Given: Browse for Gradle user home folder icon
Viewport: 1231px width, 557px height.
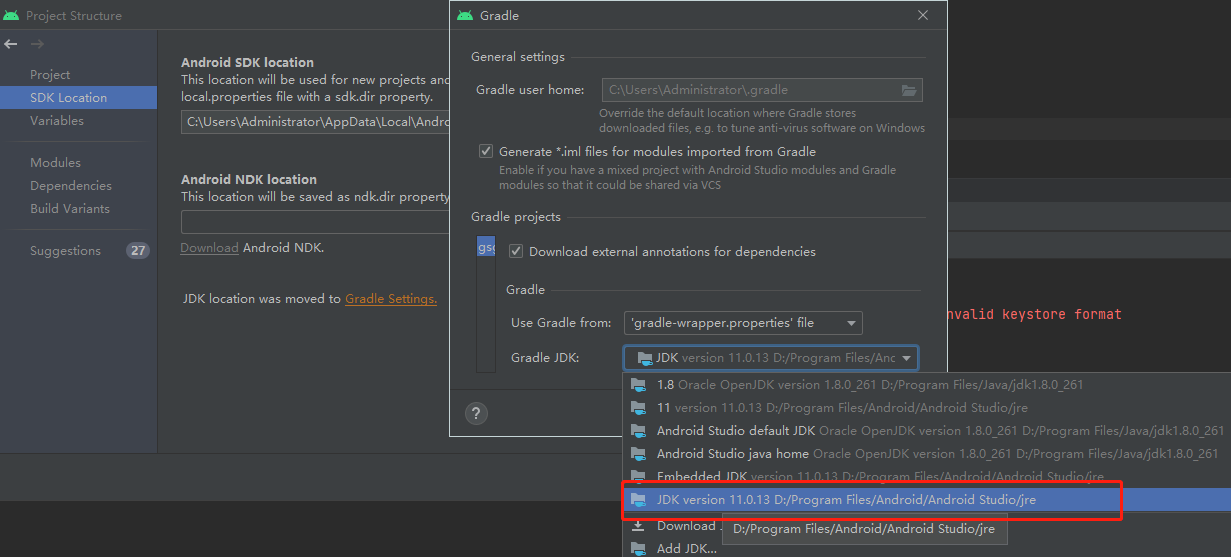Looking at the screenshot, I should (909, 90).
